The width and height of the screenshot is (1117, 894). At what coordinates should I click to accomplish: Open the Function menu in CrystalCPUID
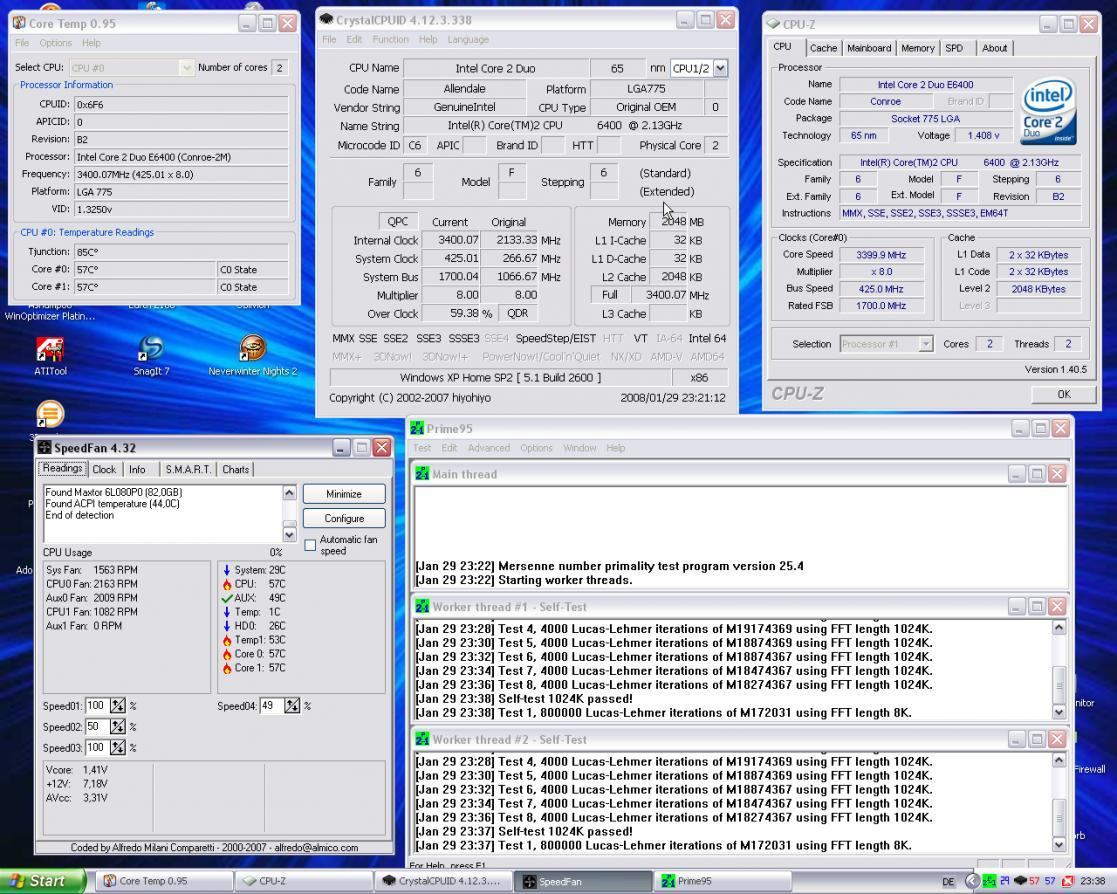click(x=390, y=40)
